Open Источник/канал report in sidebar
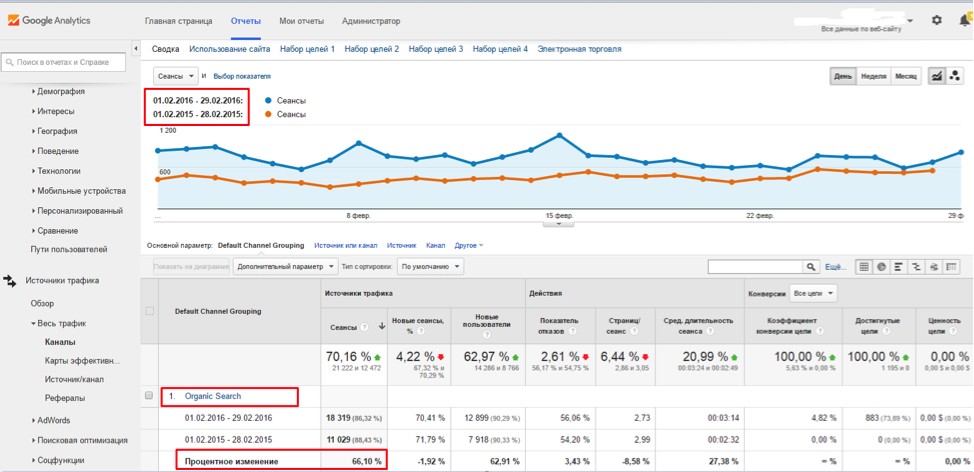Viewport: 974px width, 472px height. pos(76,379)
